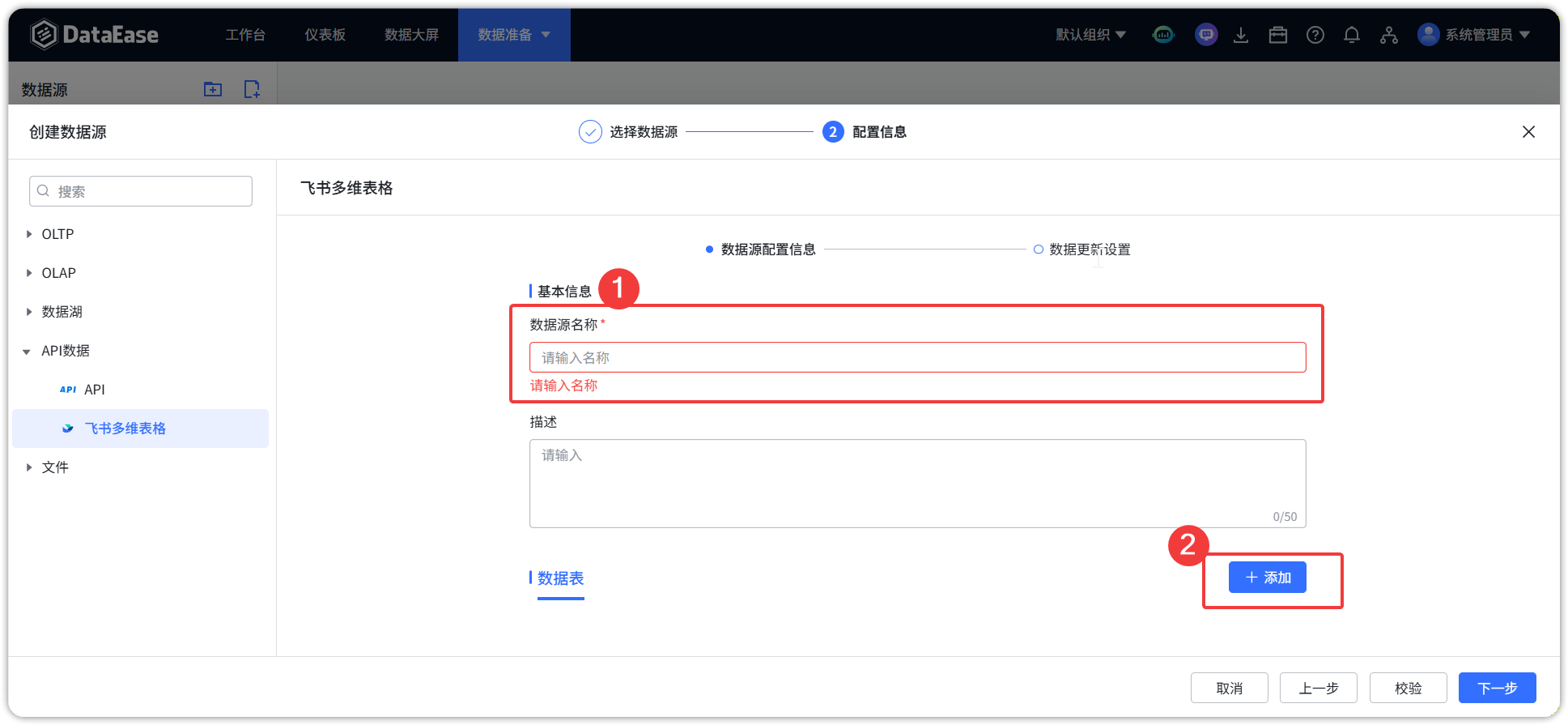The image size is (1568, 725).
Task: Click the completed 选择数据源 step check icon
Action: pyautogui.click(x=590, y=131)
